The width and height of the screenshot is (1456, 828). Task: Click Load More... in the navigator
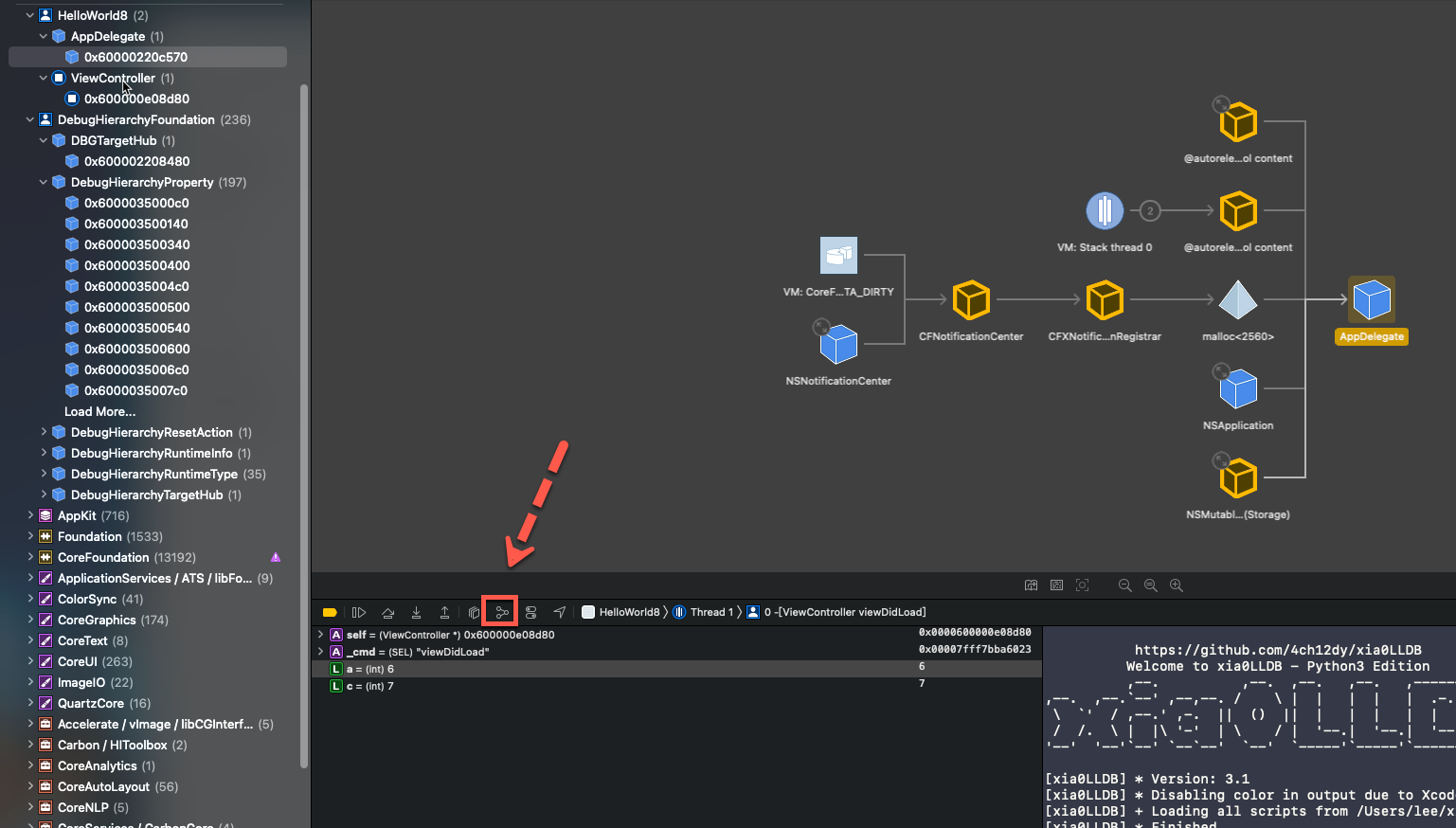[x=99, y=411]
